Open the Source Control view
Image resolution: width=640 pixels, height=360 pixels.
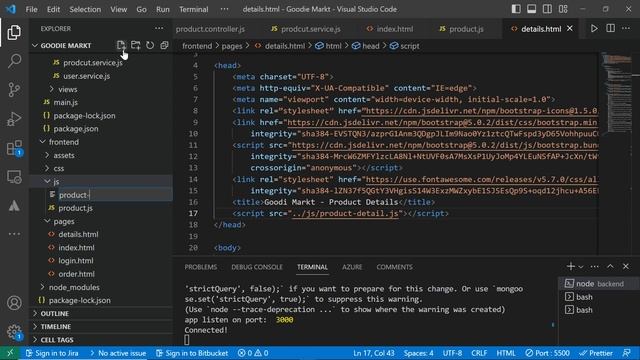click(x=14, y=90)
